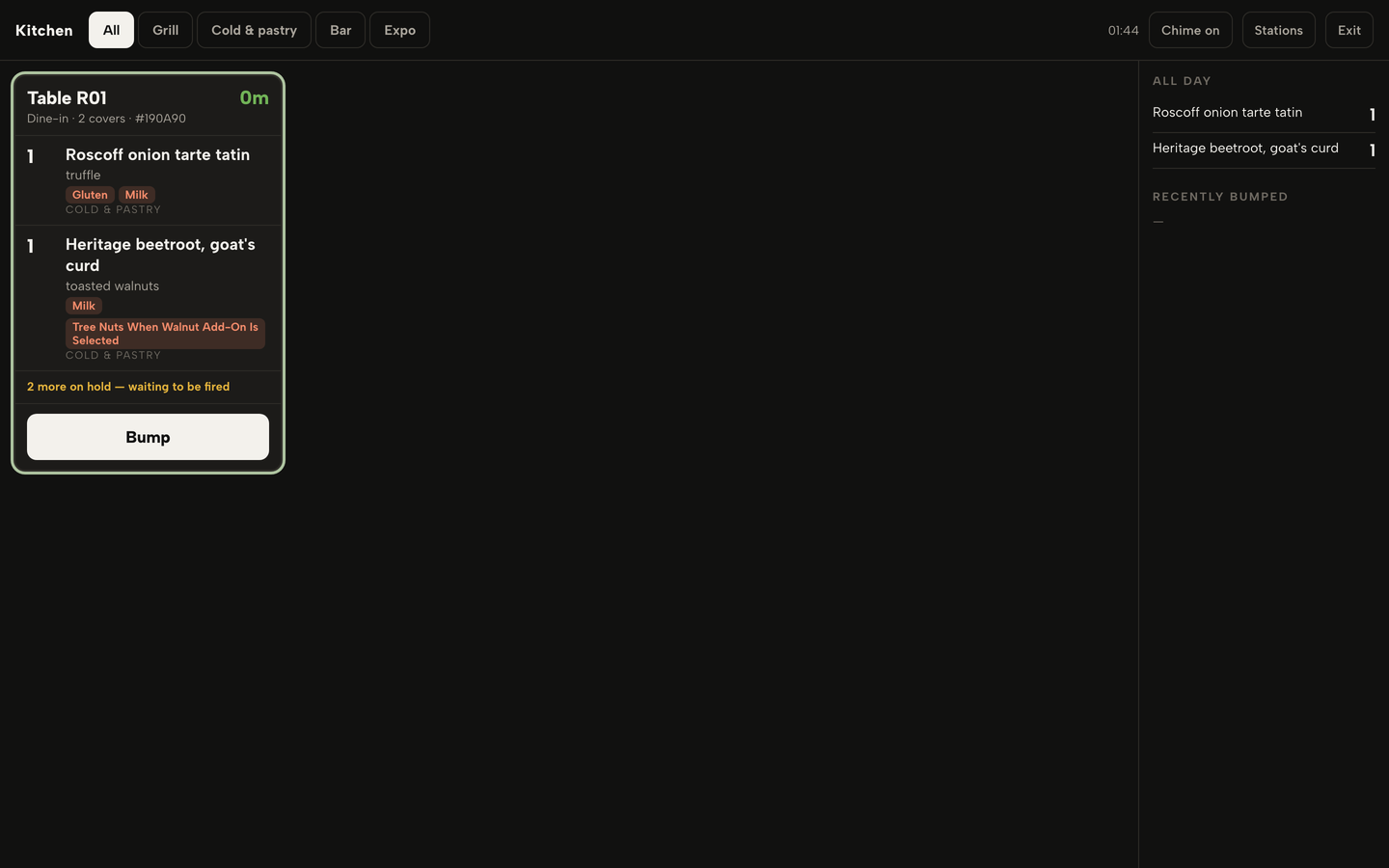The height and width of the screenshot is (868, 1389).
Task: Exit the kitchen display
Action: pos(1348,30)
